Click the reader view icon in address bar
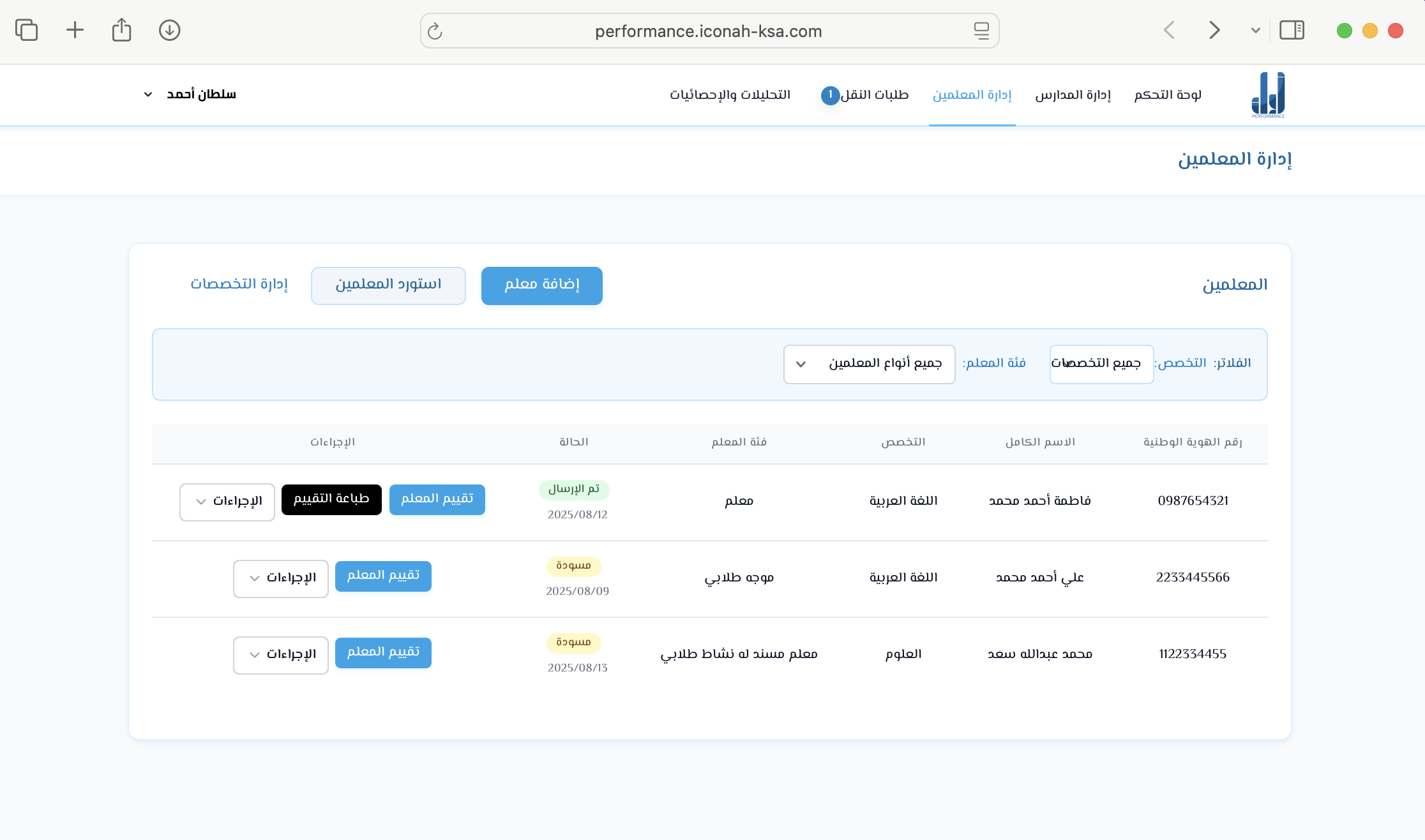This screenshot has height=840, width=1425. click(981, 31)
